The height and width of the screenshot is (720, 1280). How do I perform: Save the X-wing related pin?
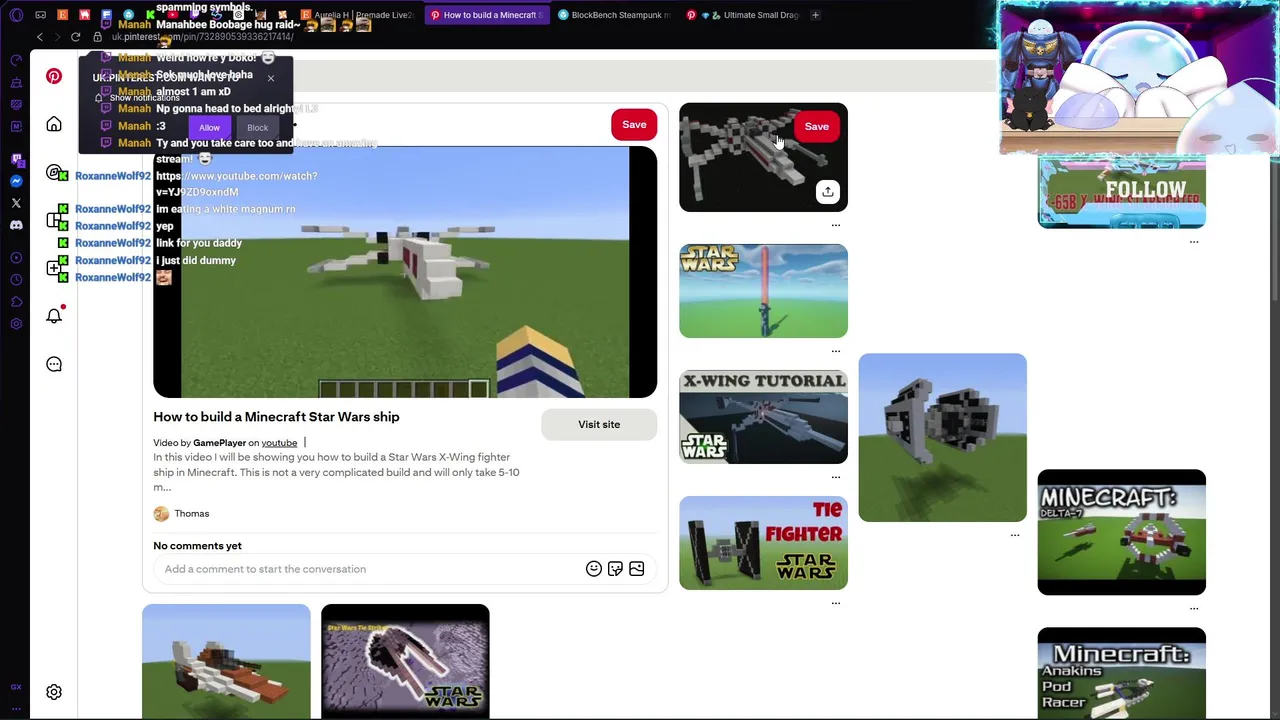[x=816, y=126]
